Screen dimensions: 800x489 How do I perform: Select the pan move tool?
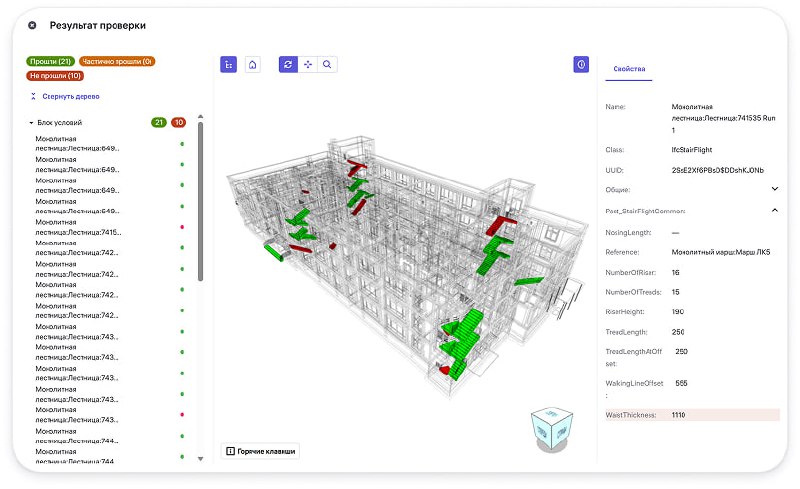[x=307, y=64]
